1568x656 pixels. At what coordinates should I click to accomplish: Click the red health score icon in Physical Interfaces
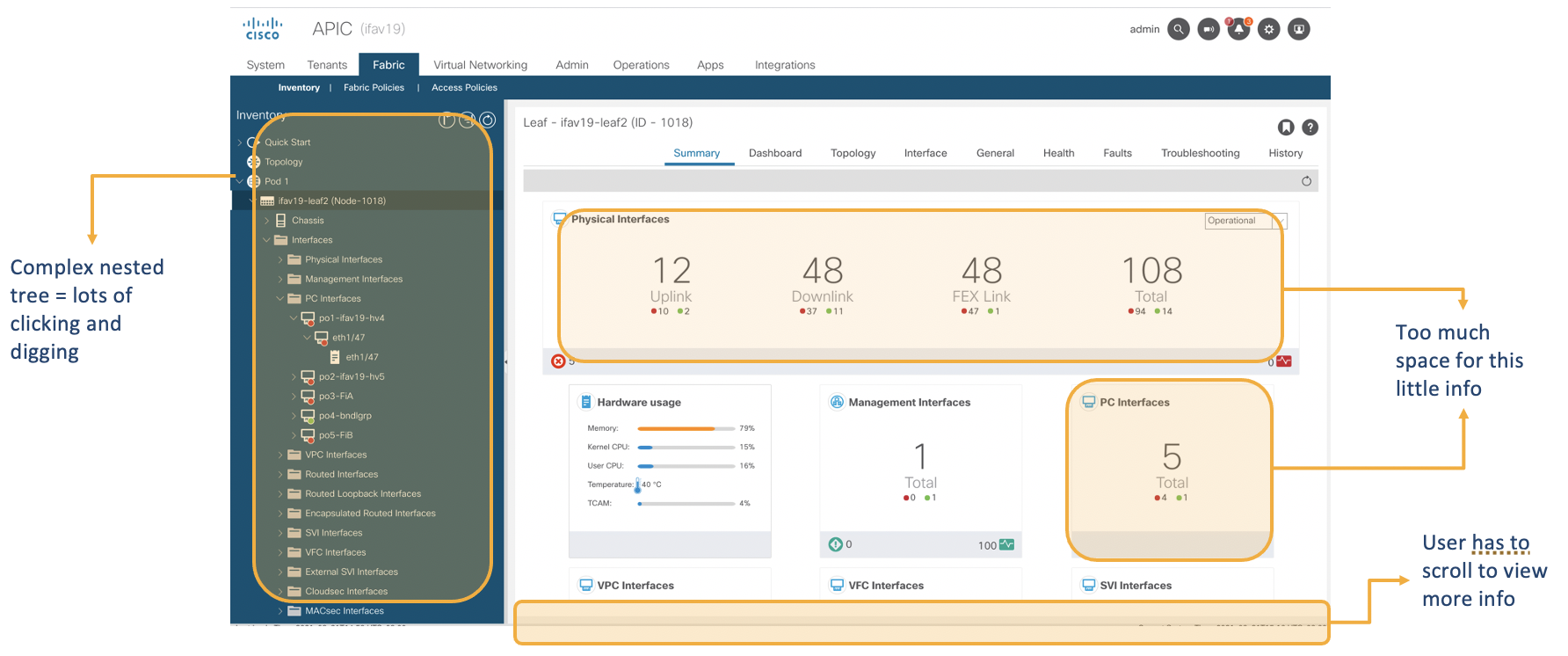[x=1284, y=361]
